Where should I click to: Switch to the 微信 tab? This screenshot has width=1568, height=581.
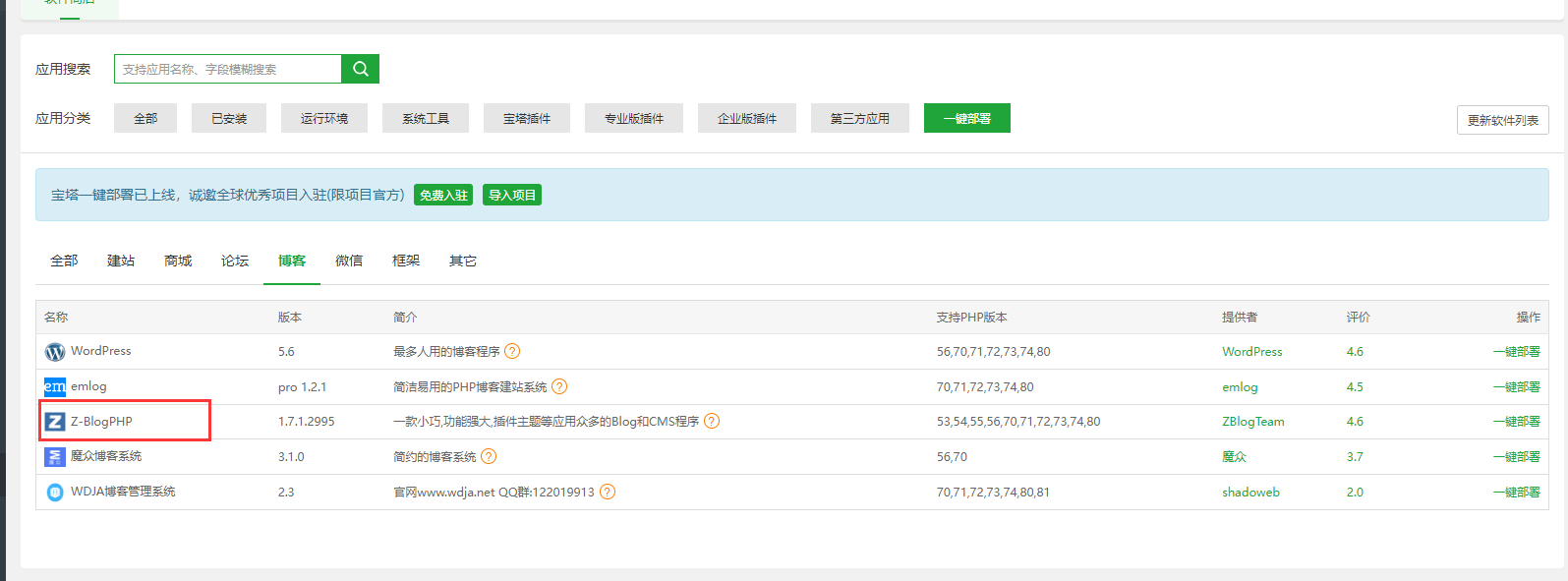tap(349, 261)
